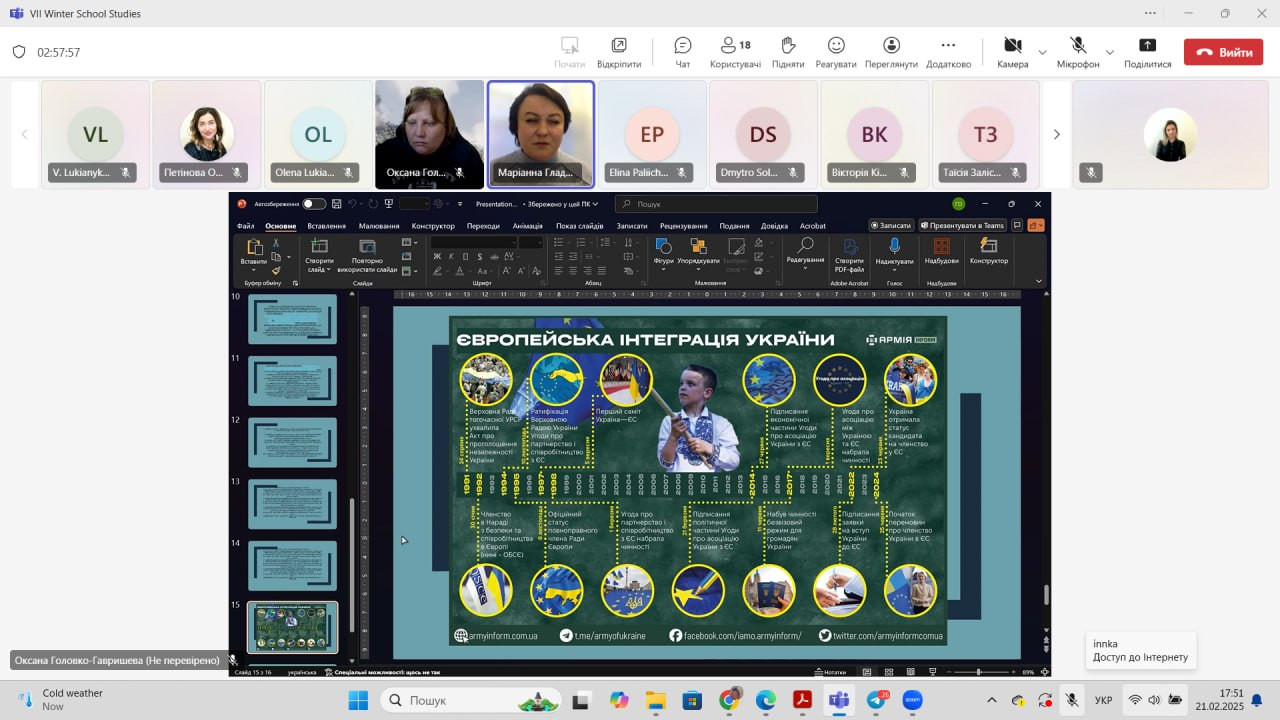Click the Презентувати в Teams button
Image resolution: width=1280 pixels, height=720 pixels.
pos(962,226)
